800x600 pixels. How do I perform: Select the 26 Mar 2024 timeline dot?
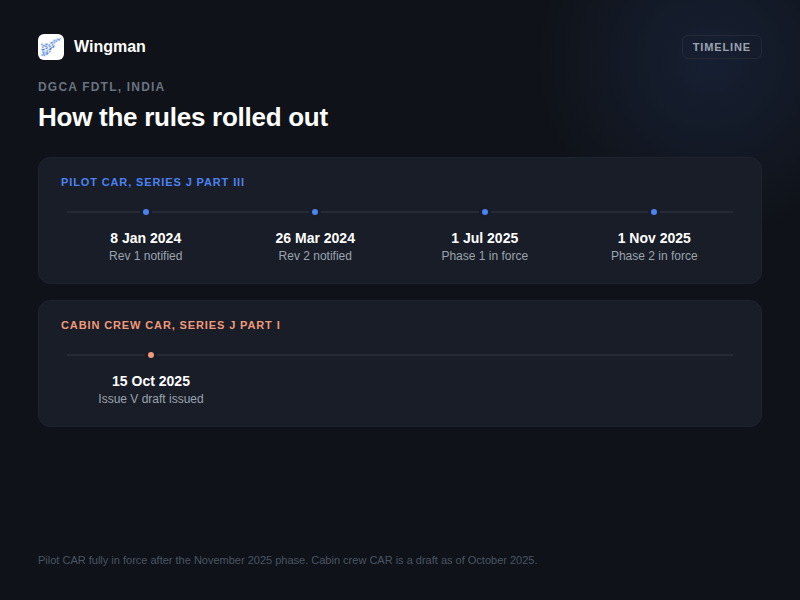[315, 212]
